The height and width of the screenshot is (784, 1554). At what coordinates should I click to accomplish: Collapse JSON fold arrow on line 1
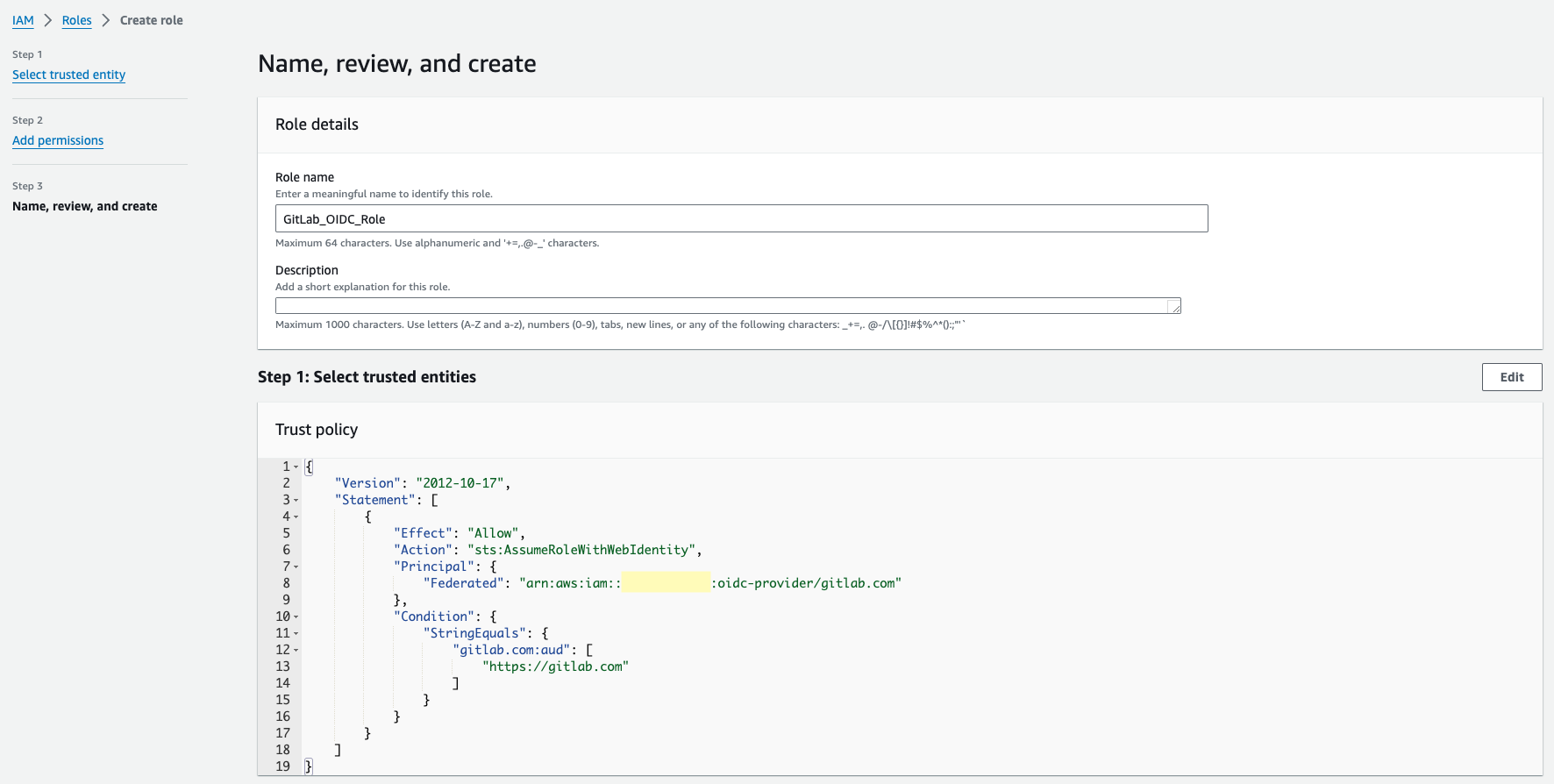coord(296,467)
